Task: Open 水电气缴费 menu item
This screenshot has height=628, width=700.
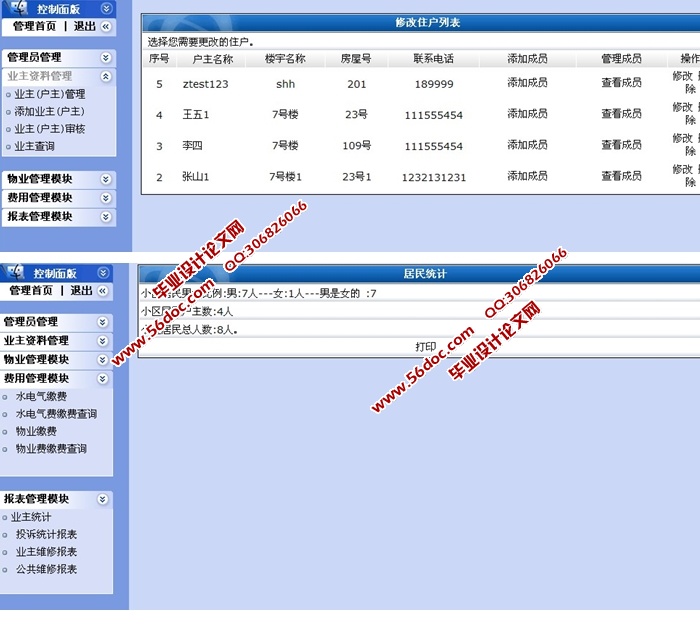Action: click(41, 396)
